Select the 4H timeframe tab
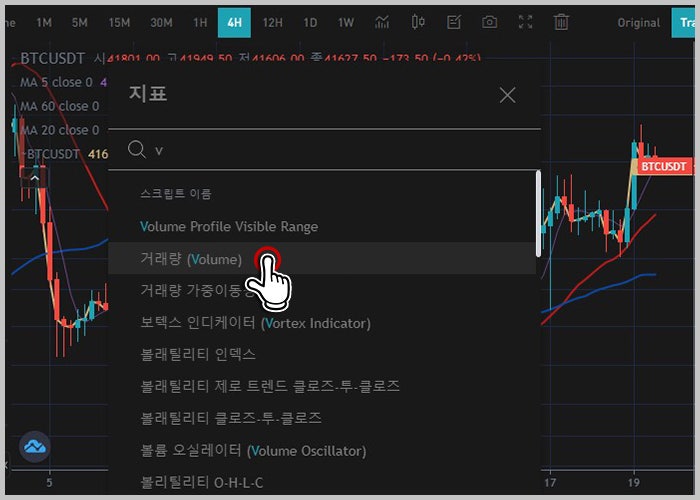Screen dimensions: 700x500 234,22
